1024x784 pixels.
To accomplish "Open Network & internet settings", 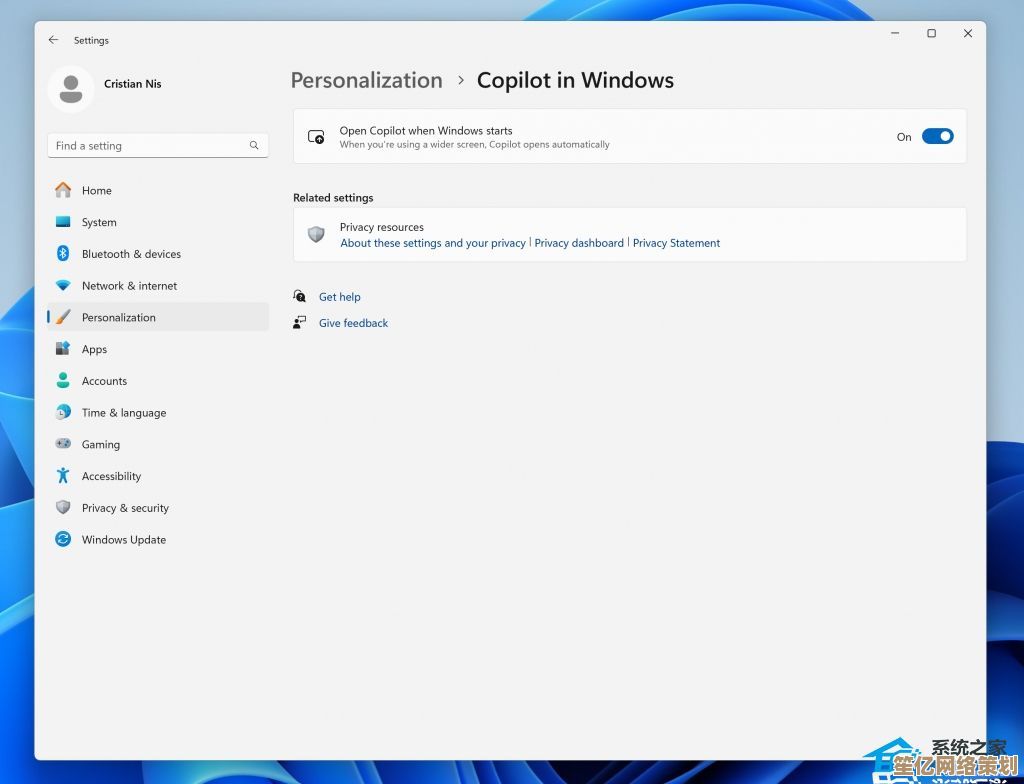I will [x=158, y=286].
